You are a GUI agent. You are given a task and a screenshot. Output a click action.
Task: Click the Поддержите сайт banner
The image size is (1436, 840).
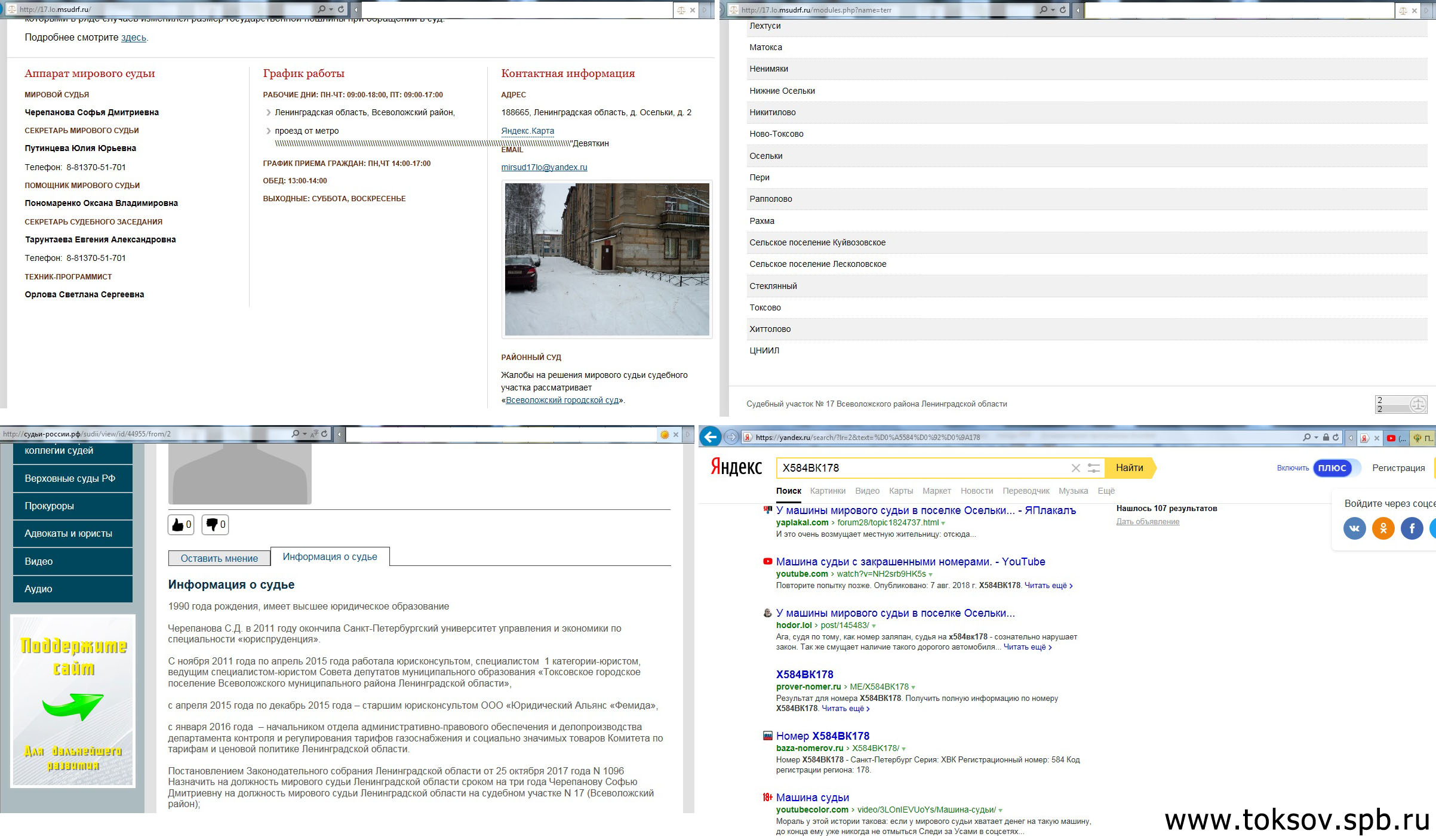[x=73, y=701]
